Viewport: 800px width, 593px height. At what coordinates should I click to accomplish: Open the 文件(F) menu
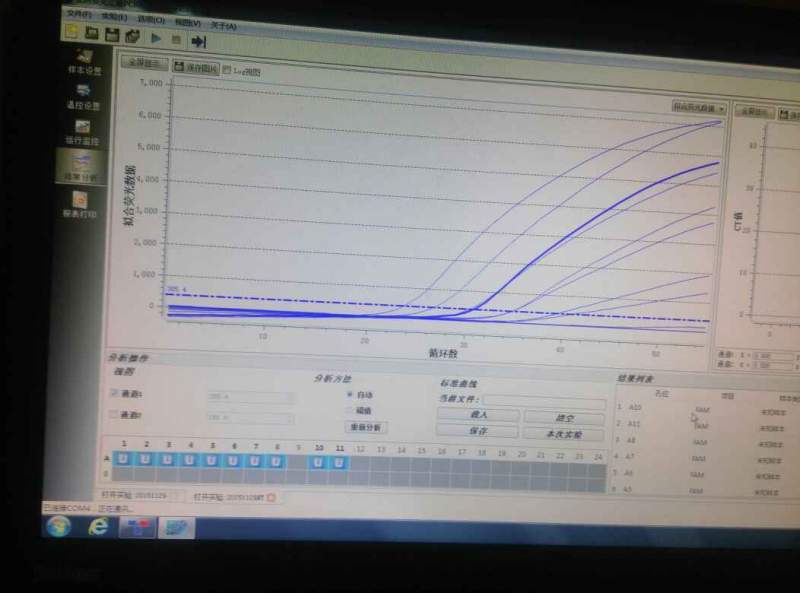pos(79,14)
